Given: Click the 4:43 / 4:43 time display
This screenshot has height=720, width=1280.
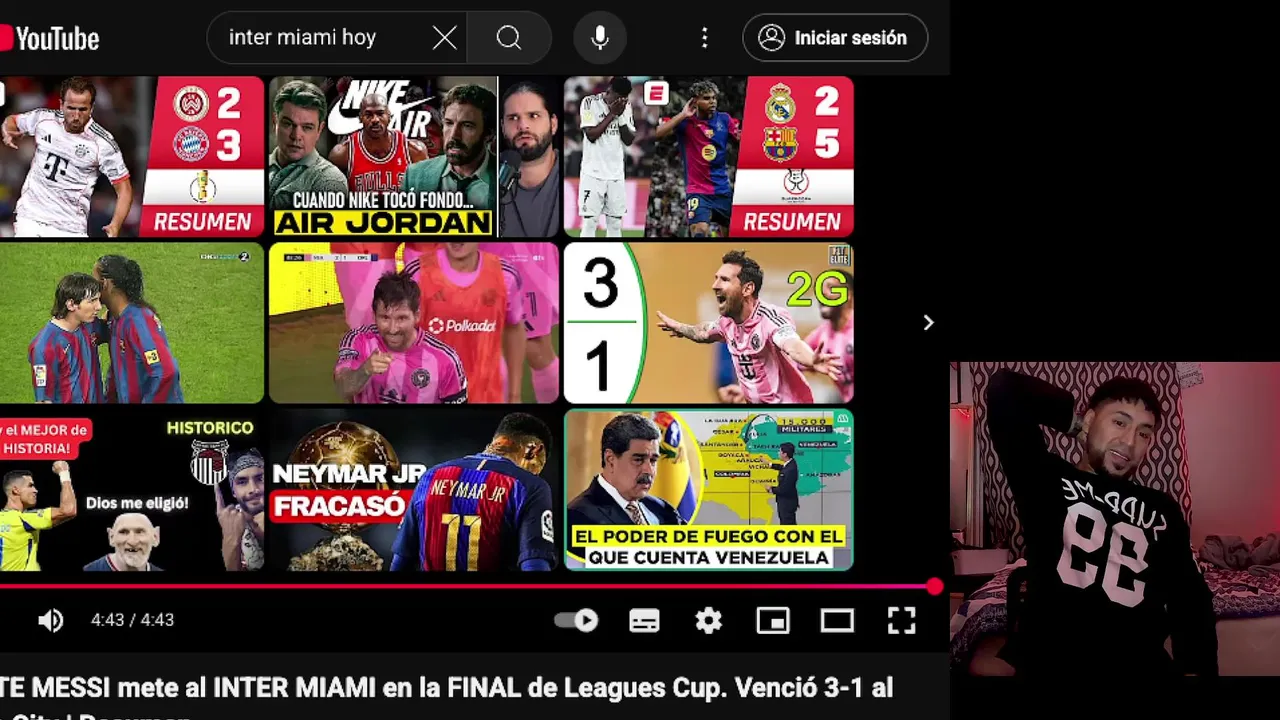Looking at the screenshot, I should [132, 620].
